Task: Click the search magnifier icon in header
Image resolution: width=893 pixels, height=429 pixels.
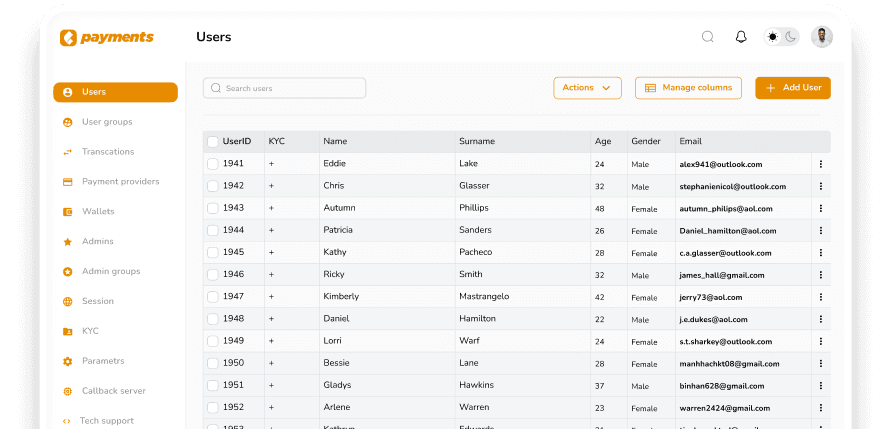Action: [708, 37]
